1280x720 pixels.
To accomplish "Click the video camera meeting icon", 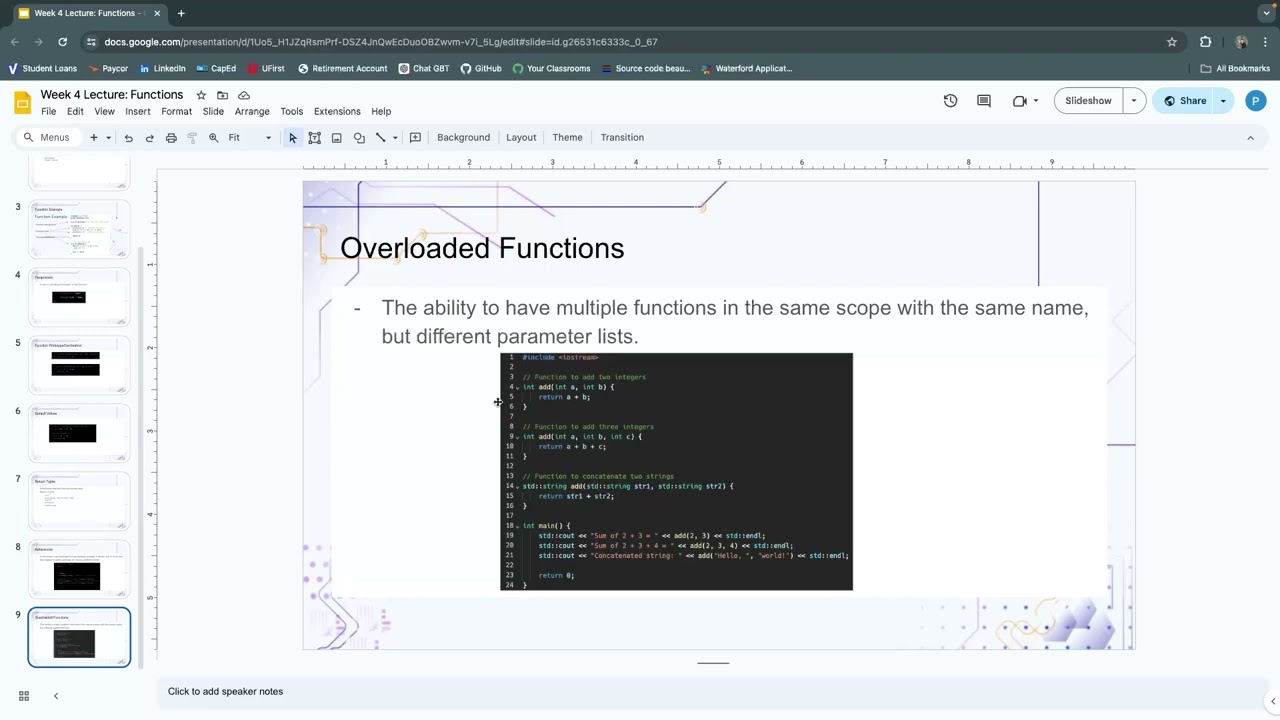I will (x=1019, y=101).
